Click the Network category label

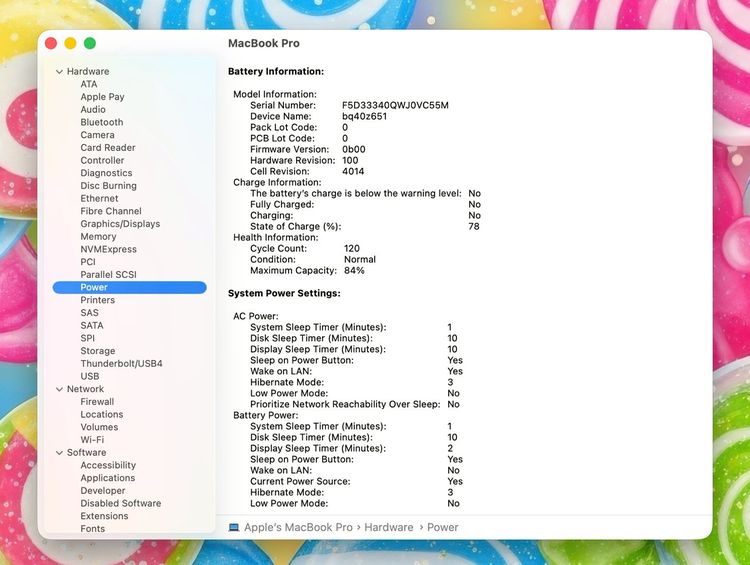[85, 389]
